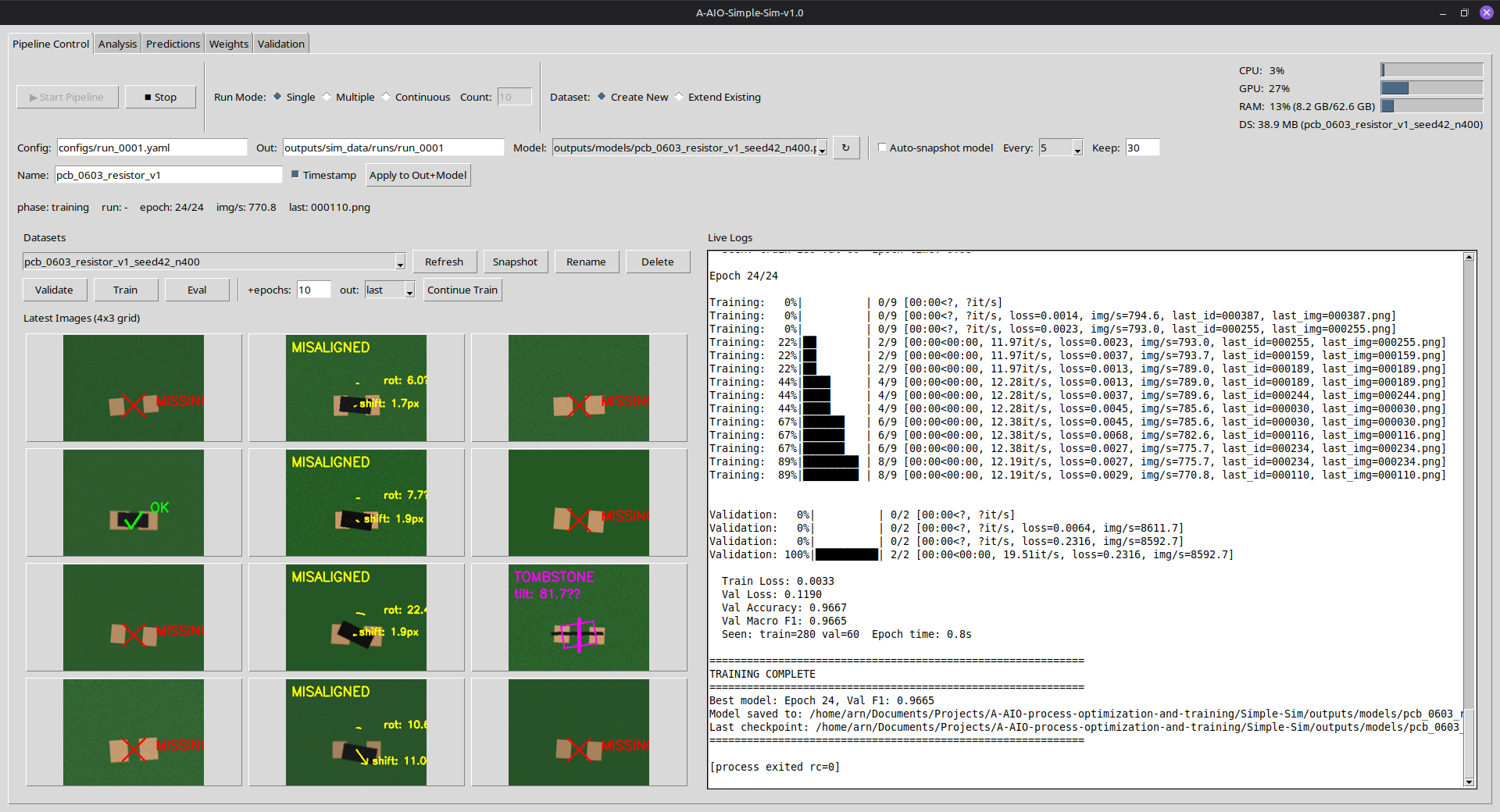Click the Snapshot dataset button
This screenshot has height=812, width=1500.
[x=515, y=262]
